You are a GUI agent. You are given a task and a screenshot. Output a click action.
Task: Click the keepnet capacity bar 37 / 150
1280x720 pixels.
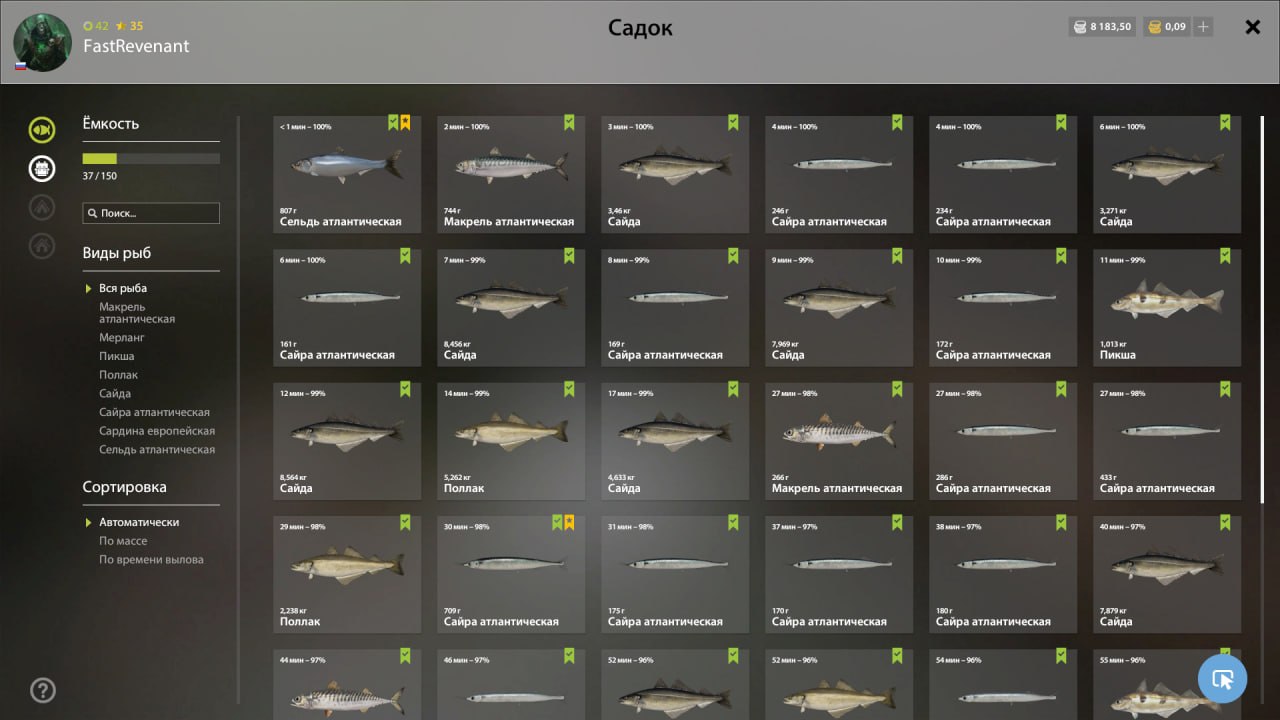[x=151, y=158]
